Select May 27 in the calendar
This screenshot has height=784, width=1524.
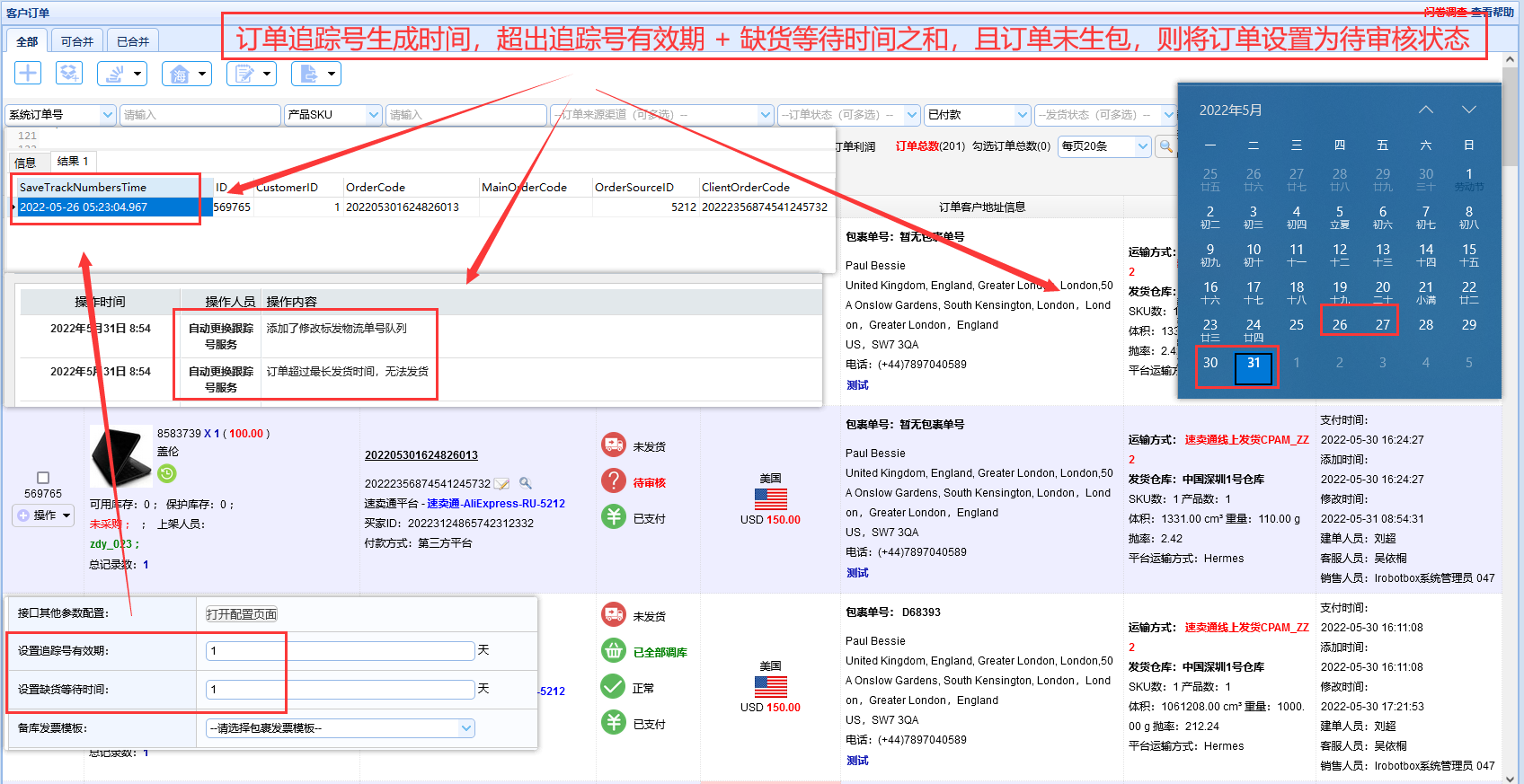[x=1383, y=325]
